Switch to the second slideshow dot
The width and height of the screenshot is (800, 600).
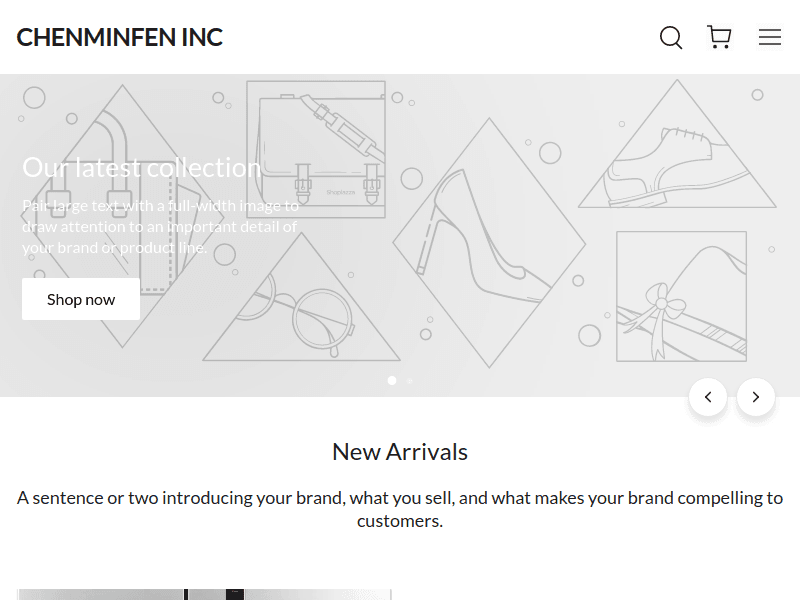click(x=409, y=381)
